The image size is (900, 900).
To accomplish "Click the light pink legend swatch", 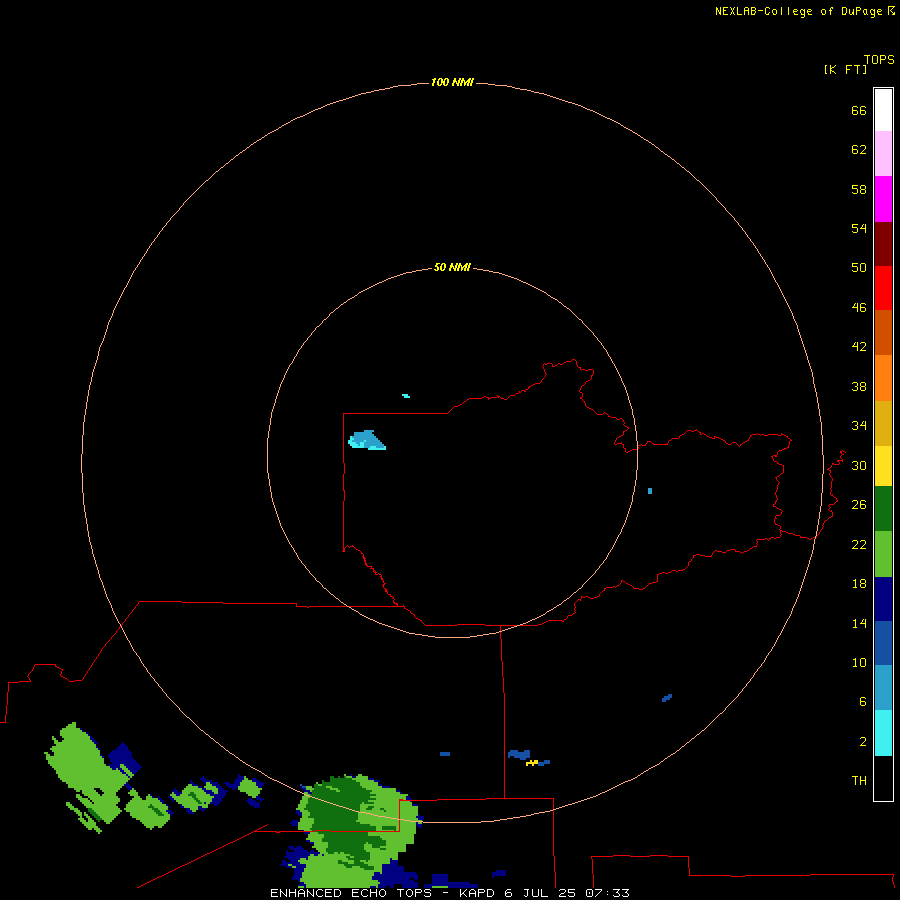I will coord(883,154).
